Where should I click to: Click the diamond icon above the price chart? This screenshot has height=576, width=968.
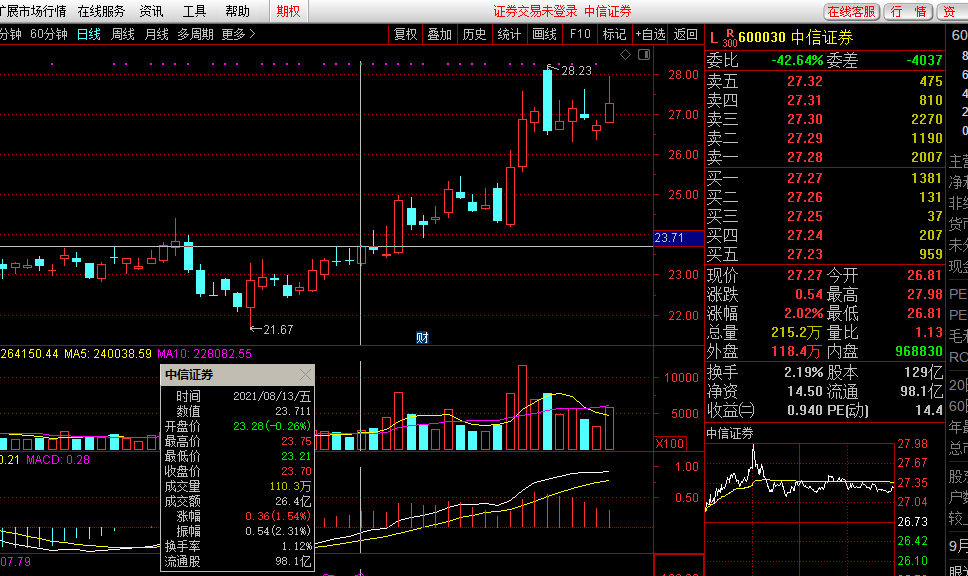(x=625, y=54)
